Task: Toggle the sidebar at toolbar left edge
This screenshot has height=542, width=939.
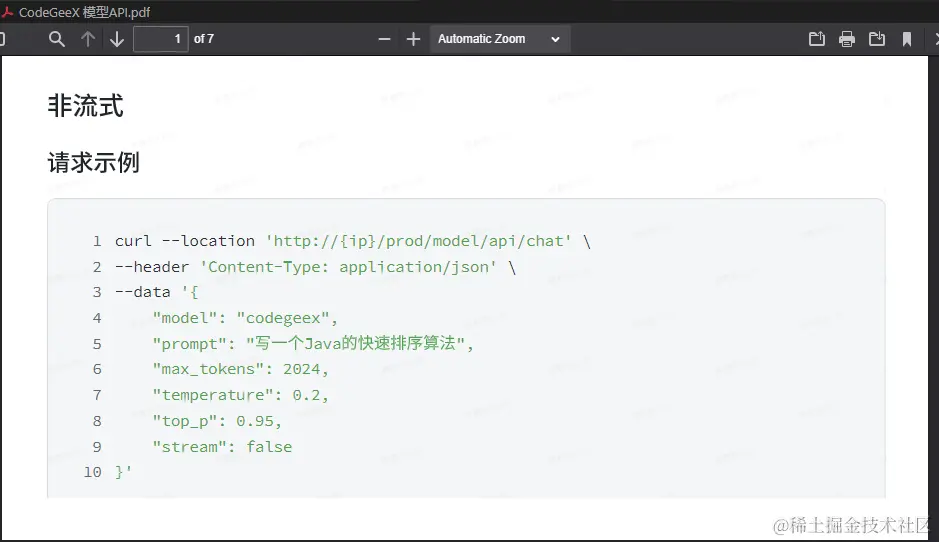Action: pos(2,40)
